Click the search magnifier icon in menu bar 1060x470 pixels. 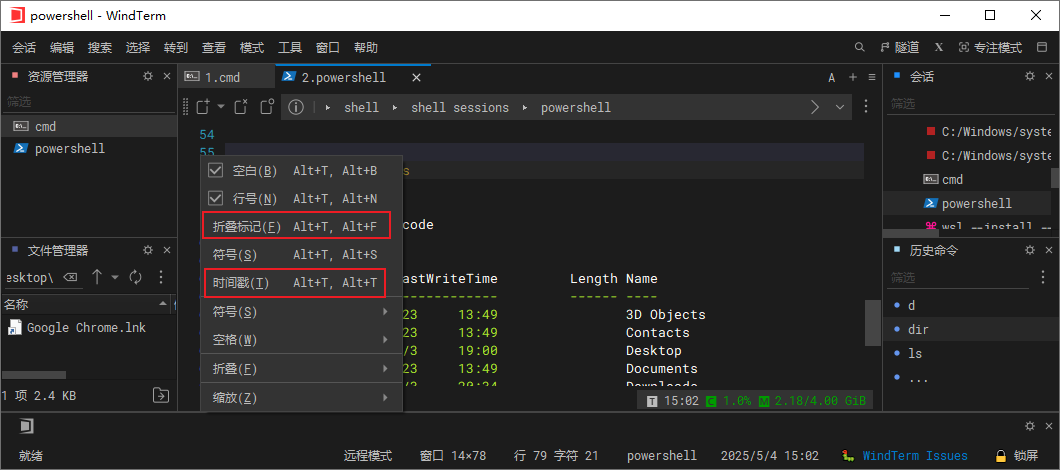860,47
